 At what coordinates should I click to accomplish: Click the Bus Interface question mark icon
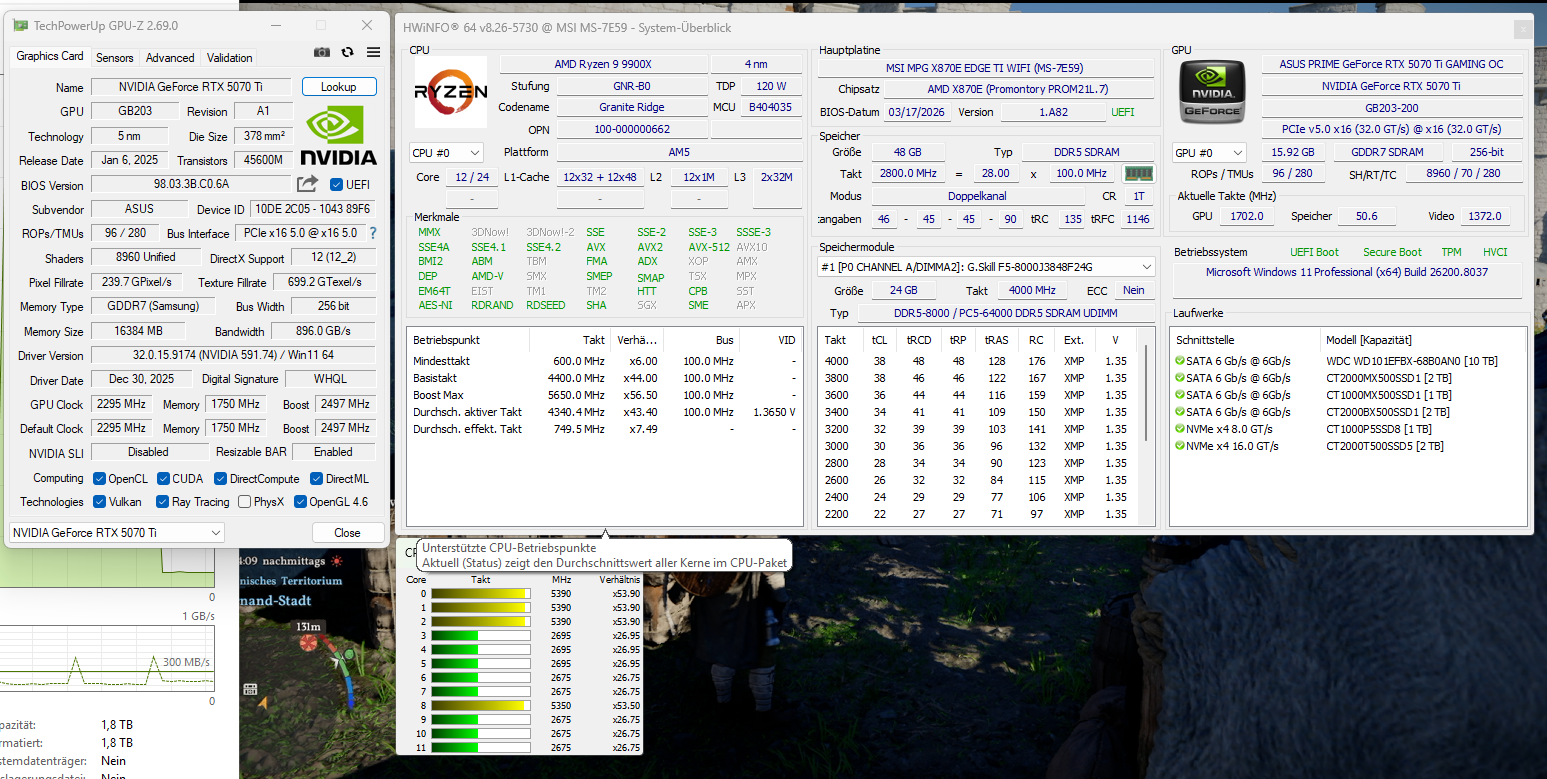point(373,233)
